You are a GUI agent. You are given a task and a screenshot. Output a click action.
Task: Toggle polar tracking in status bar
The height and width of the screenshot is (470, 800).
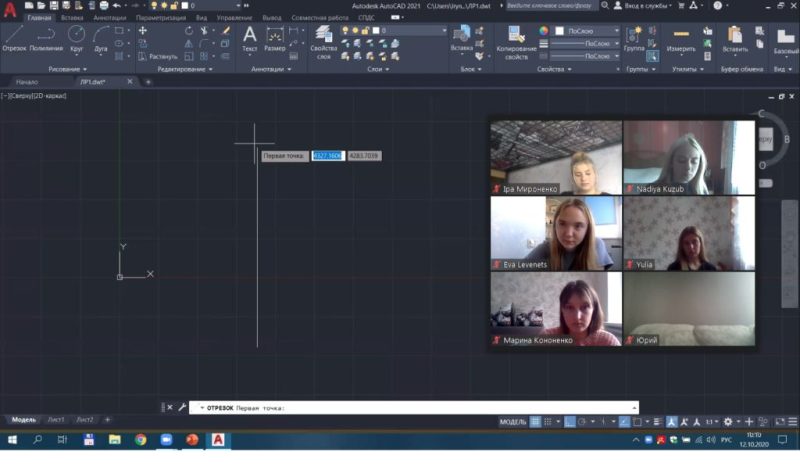pyautogui.click(x=582, y=422)
